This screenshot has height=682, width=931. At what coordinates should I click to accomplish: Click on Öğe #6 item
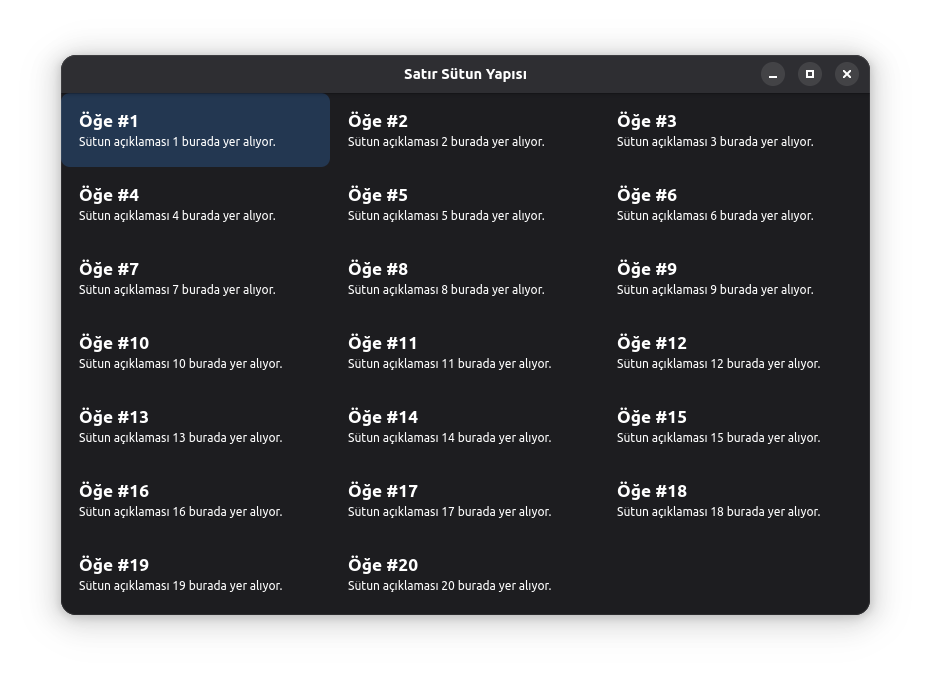pyautogui.click(x=733, y=205)
